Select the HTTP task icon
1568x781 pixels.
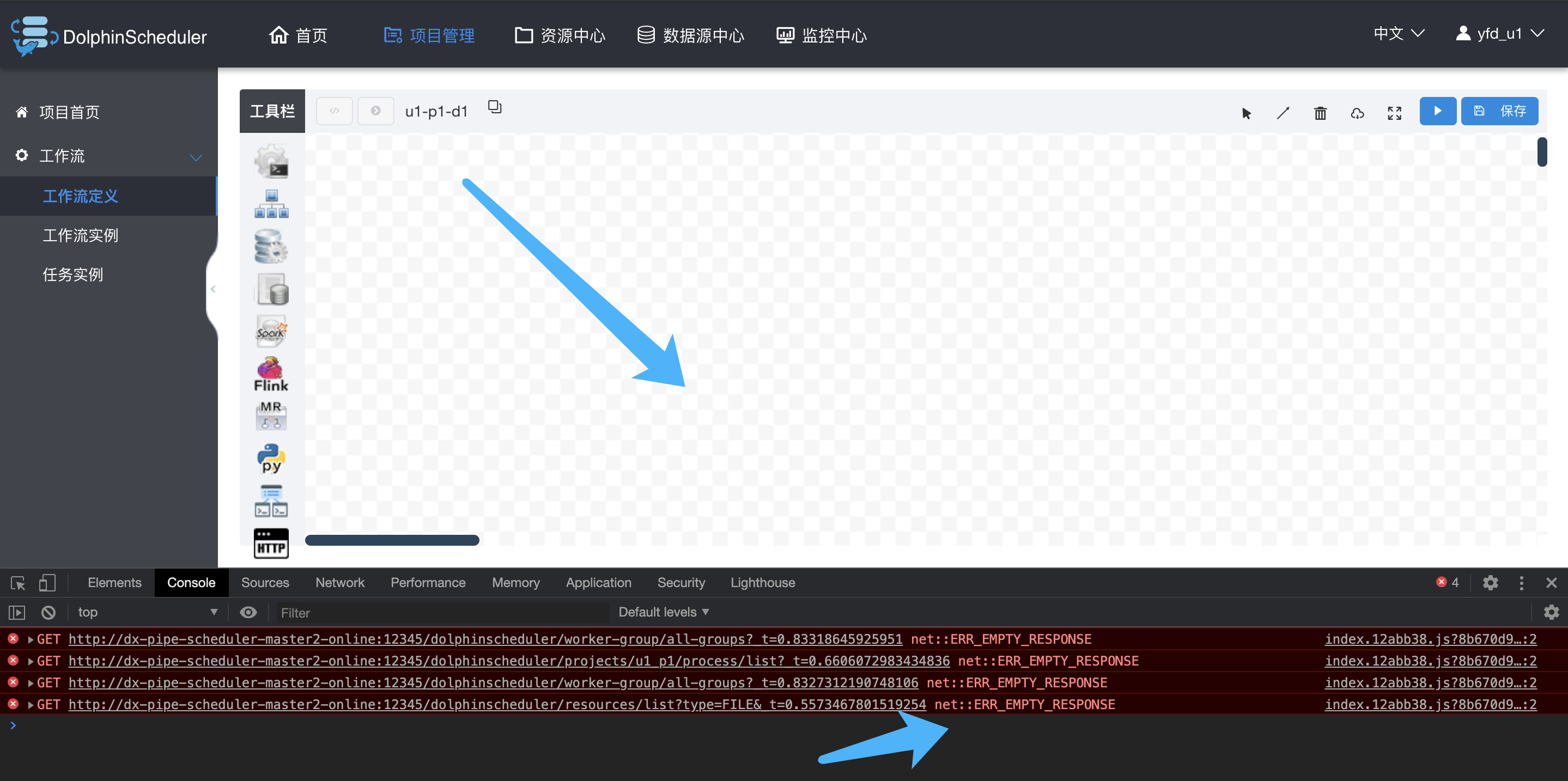coord(271,543)
